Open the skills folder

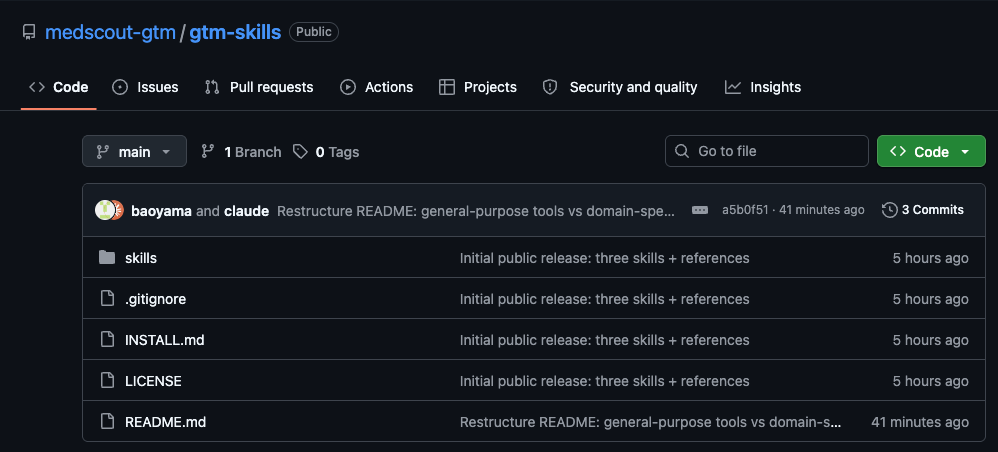141,258
